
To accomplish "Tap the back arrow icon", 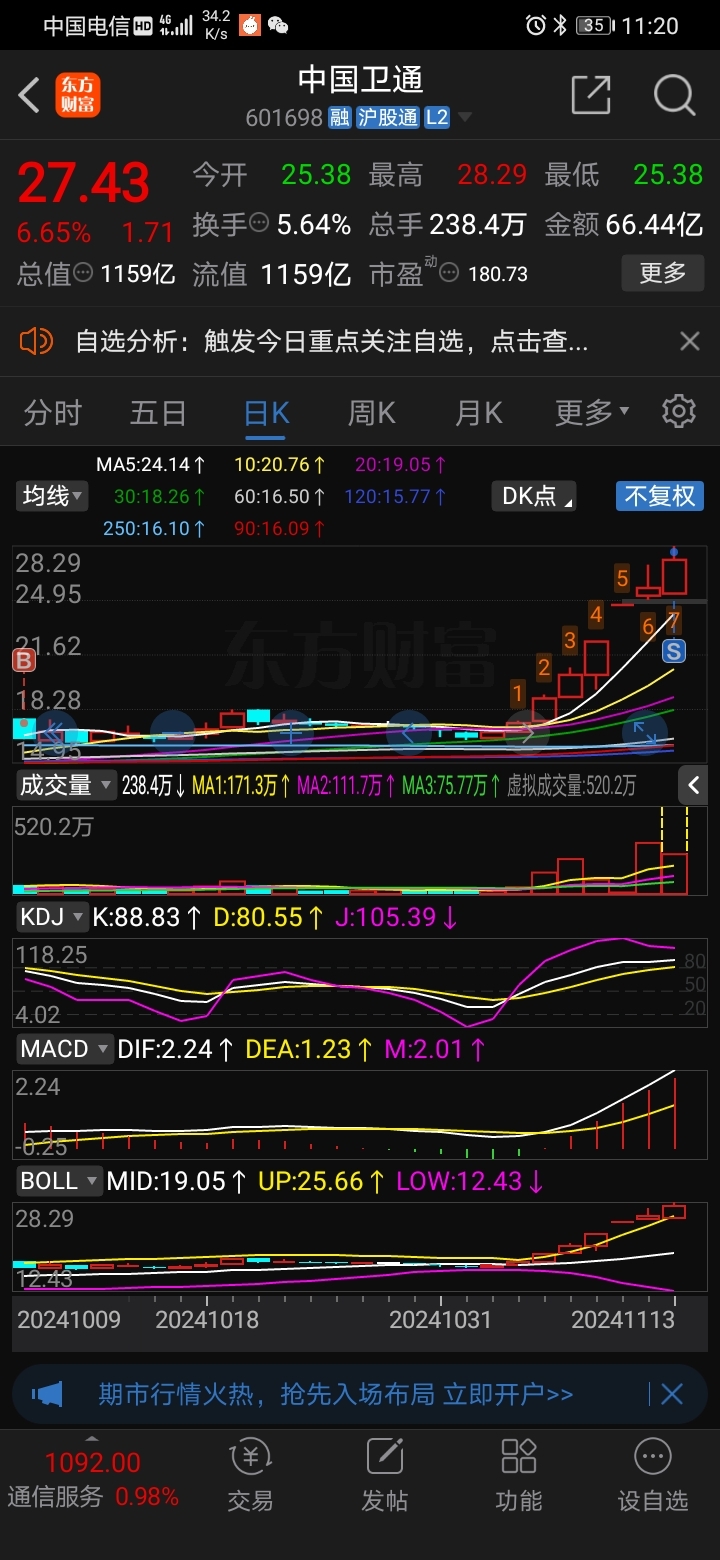I will [x=29, y=96].
